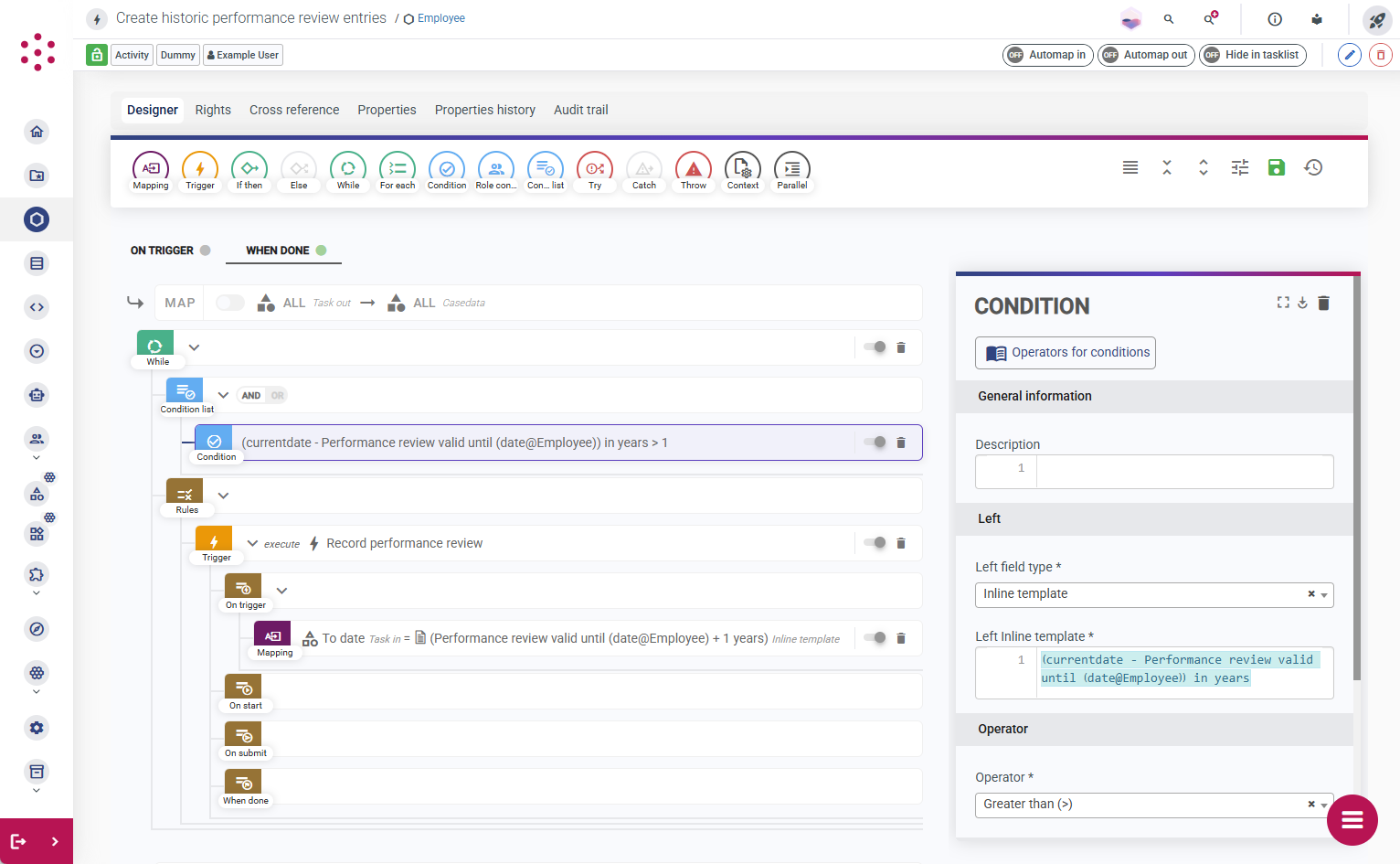The width and height of the screenshot is (1400, 864).
Task: Click the Context toolbar icon
Action: tap(743, 170)
